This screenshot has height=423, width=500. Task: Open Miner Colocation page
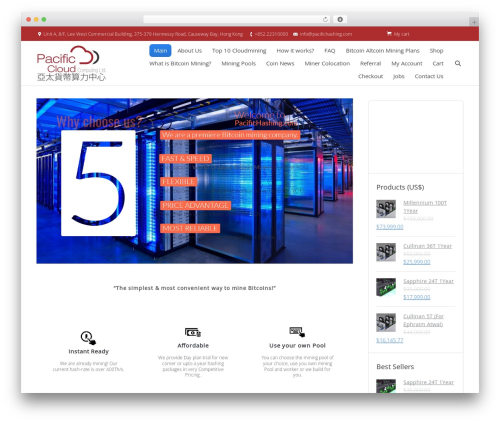click(327, 63)
